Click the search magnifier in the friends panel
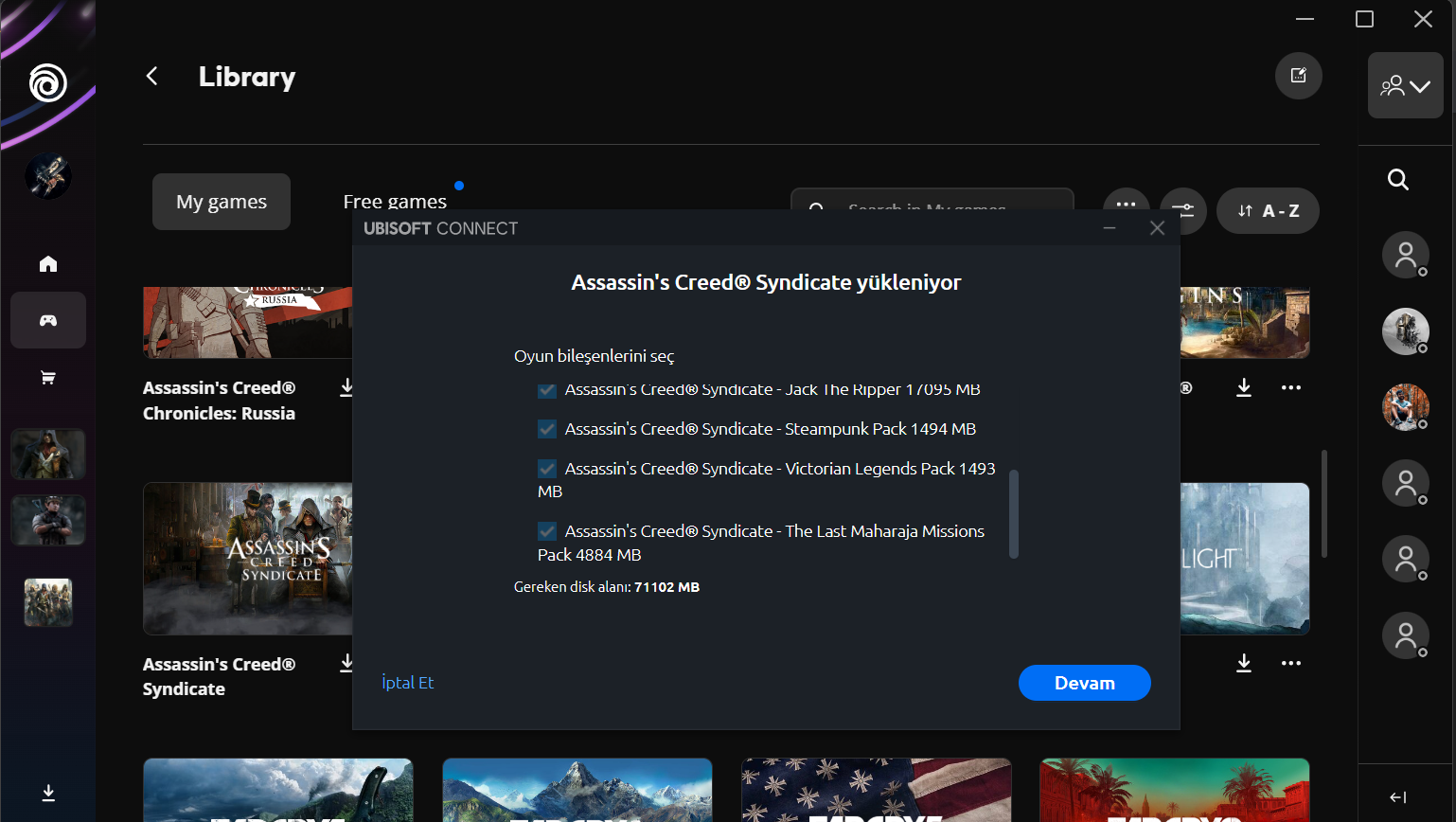This screenshot has width=1456, height=822. [x=1398, y=180]
